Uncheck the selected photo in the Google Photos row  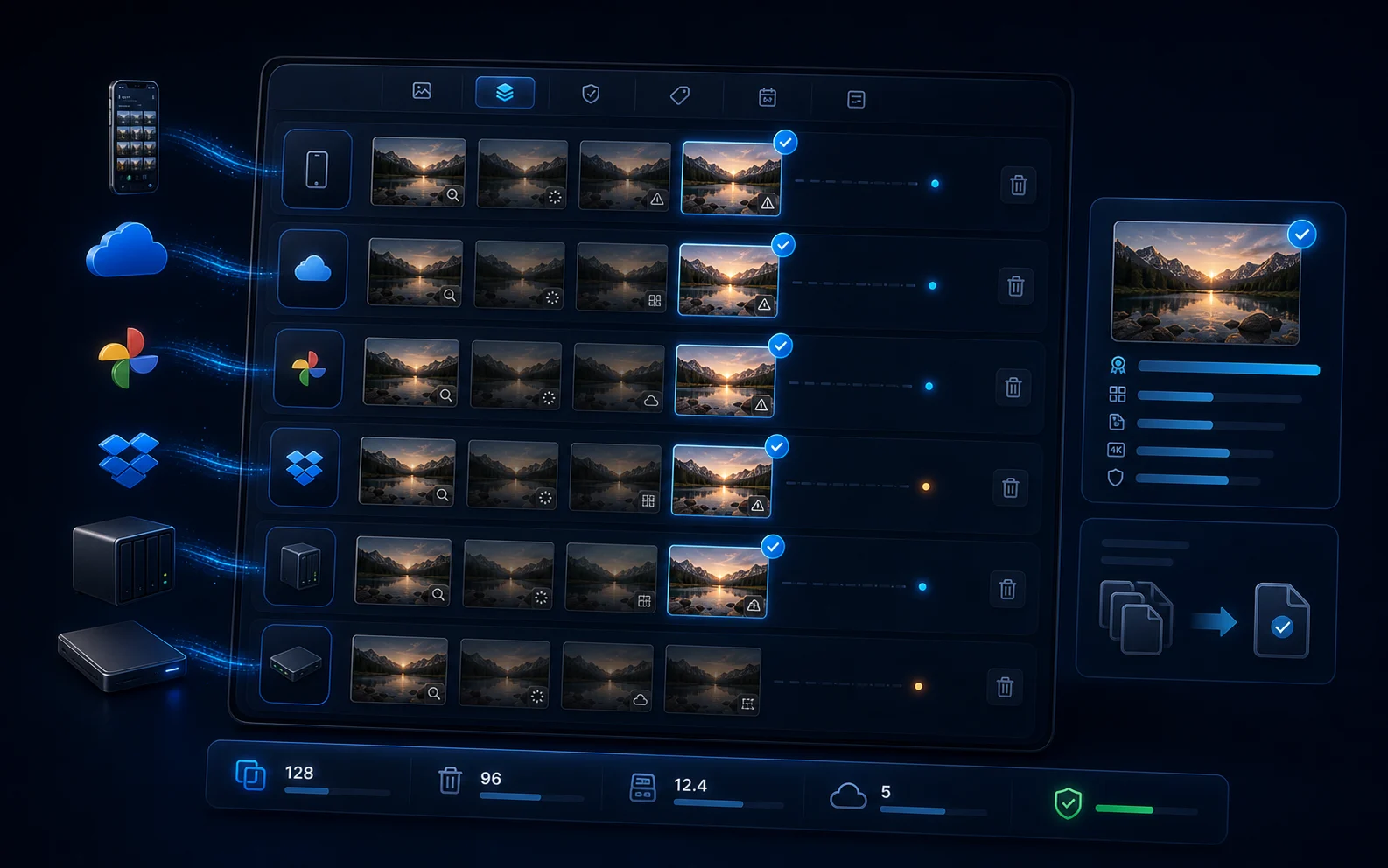pyautogui.click(x=780, y=346)
